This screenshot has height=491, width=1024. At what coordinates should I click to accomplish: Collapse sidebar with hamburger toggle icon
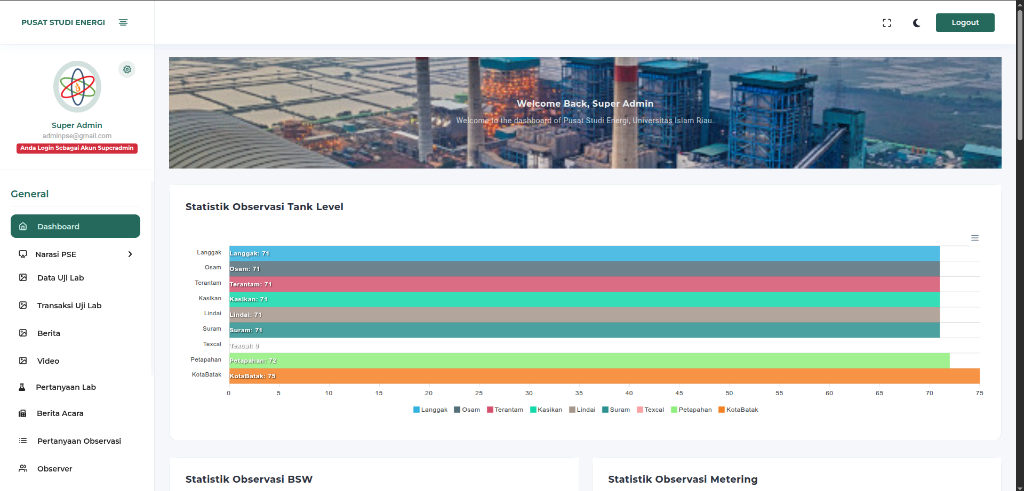click(x=123, y=22)
